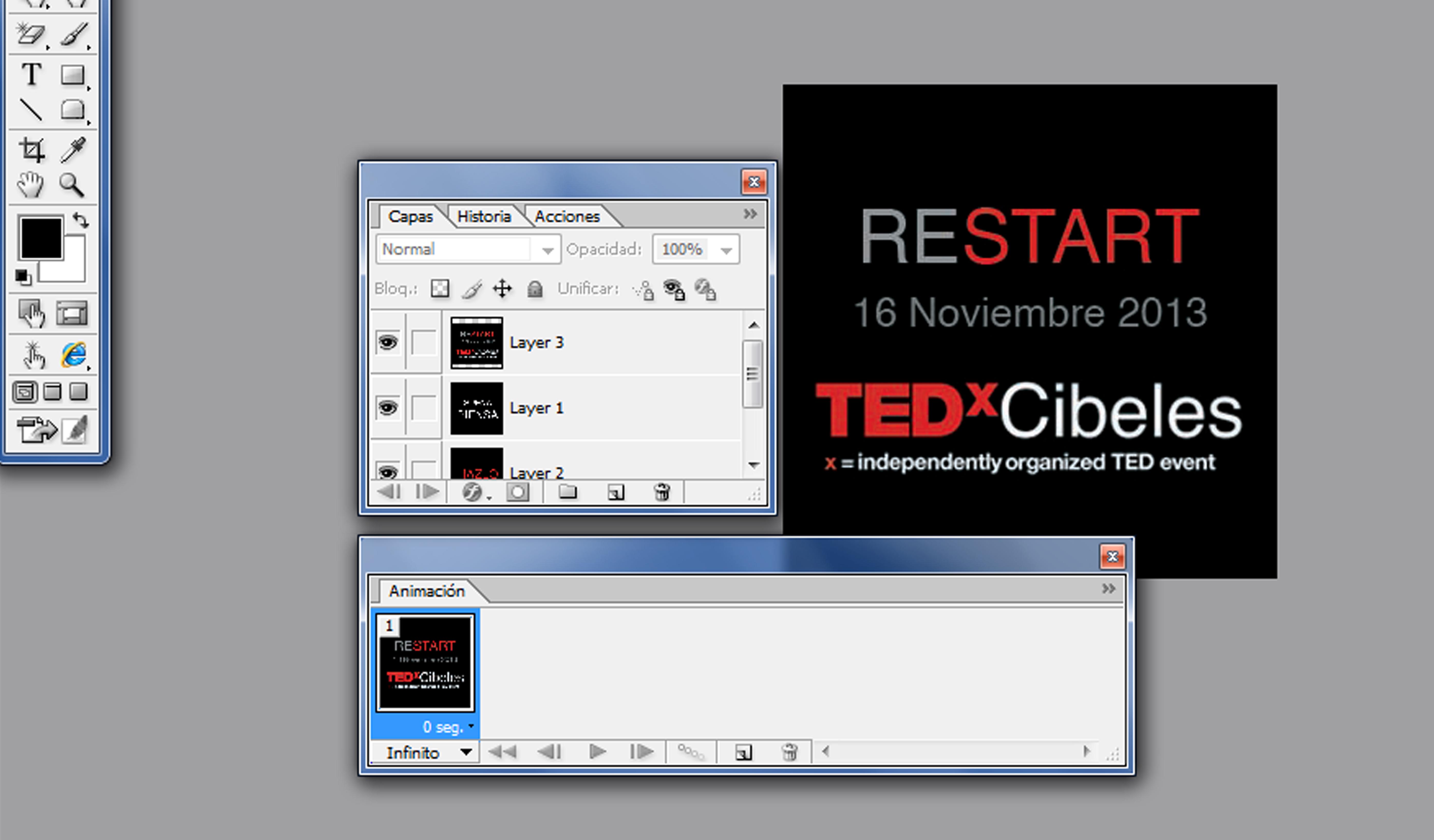This screenshot has height=840, width=1434.
Task: Select the Zoom magnifier tool
Action: [x=72, y=185]
